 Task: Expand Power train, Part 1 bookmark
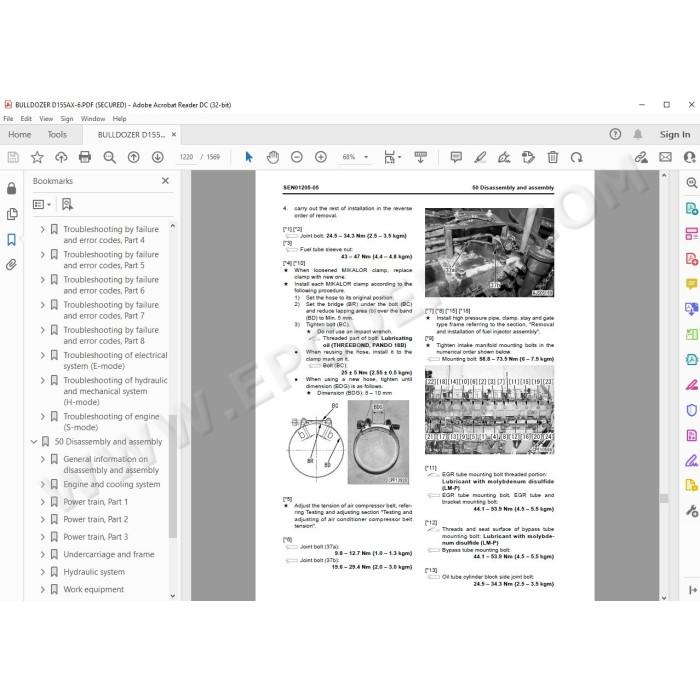click(x=42, y=502)
